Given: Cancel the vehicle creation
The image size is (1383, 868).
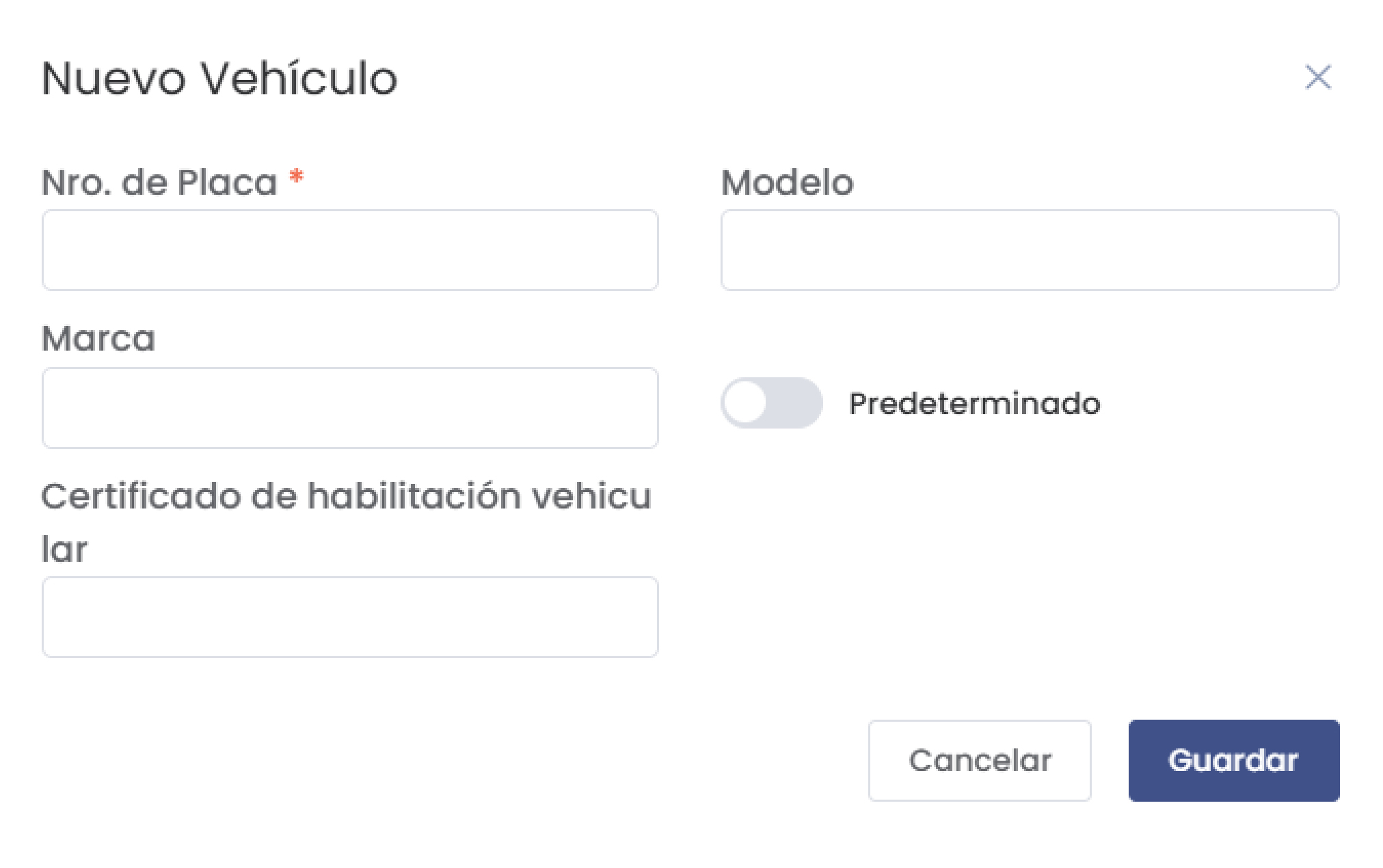Looking at the screenshot, I should coord(980,760).
